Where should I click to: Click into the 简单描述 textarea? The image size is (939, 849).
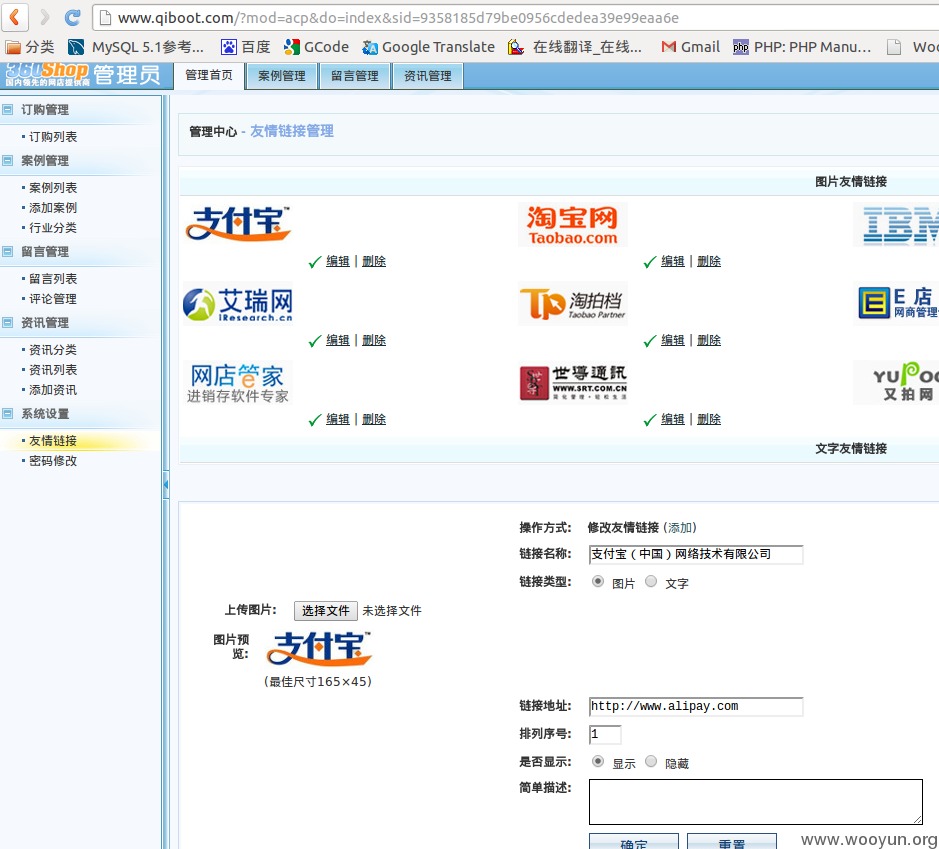756,802
